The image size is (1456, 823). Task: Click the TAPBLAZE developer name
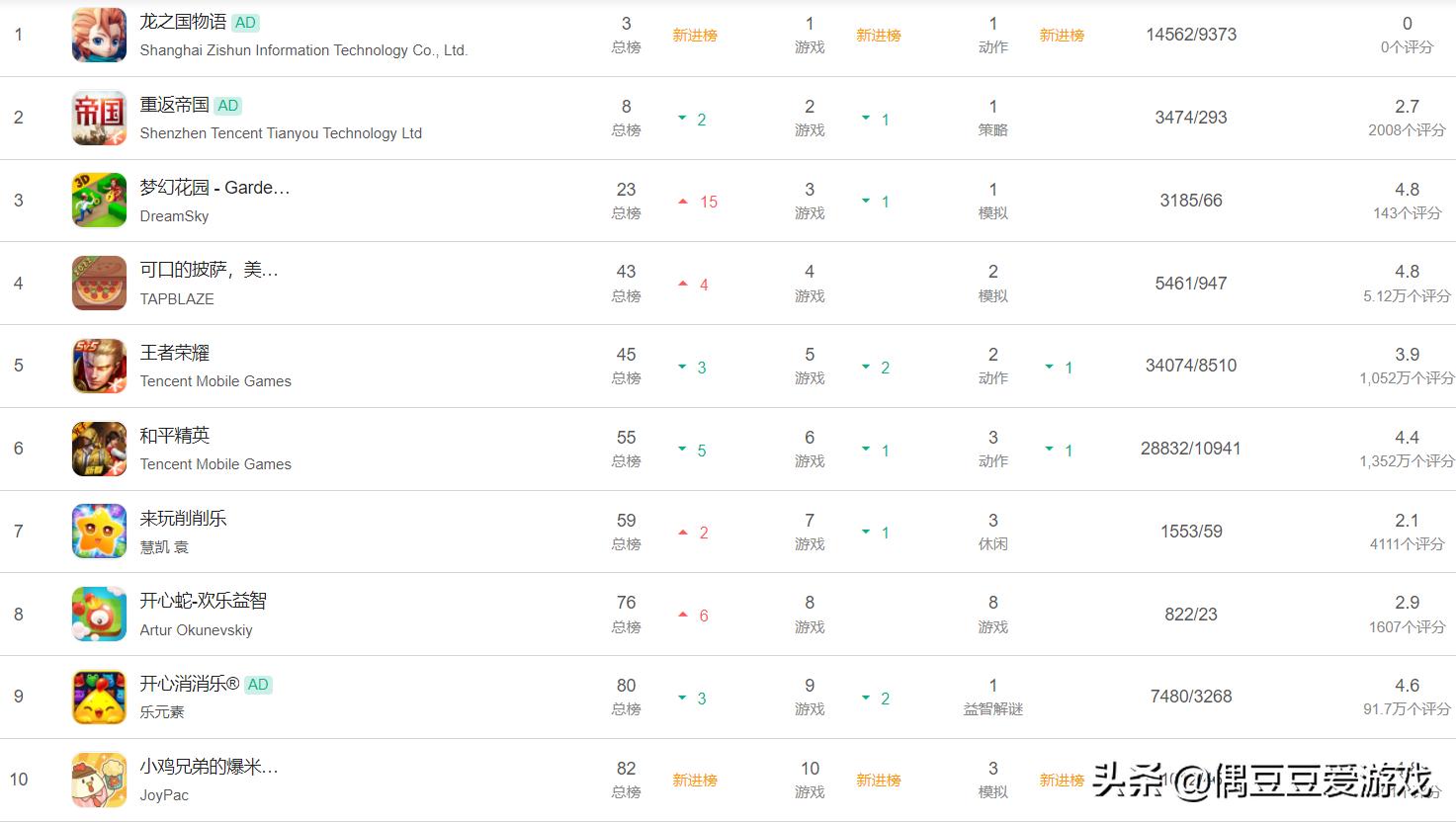(x=177, y=298)
